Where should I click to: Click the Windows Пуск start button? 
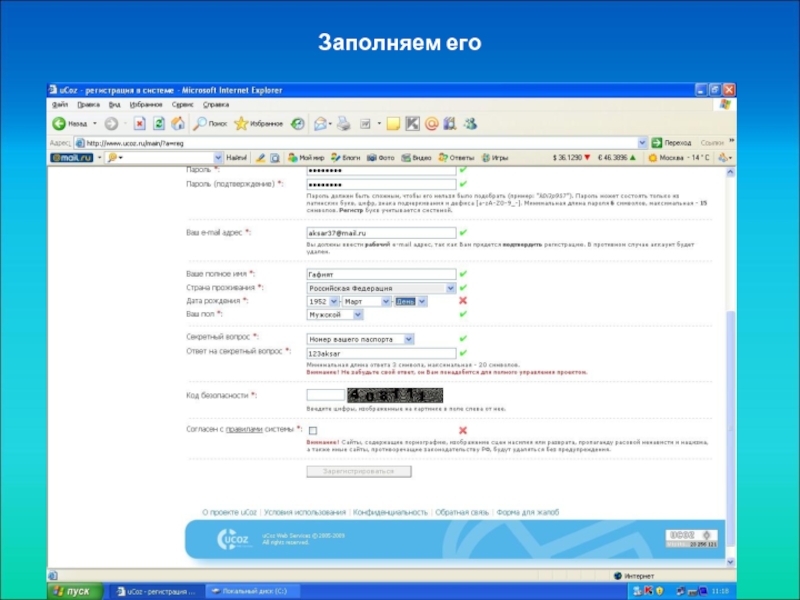72,591
